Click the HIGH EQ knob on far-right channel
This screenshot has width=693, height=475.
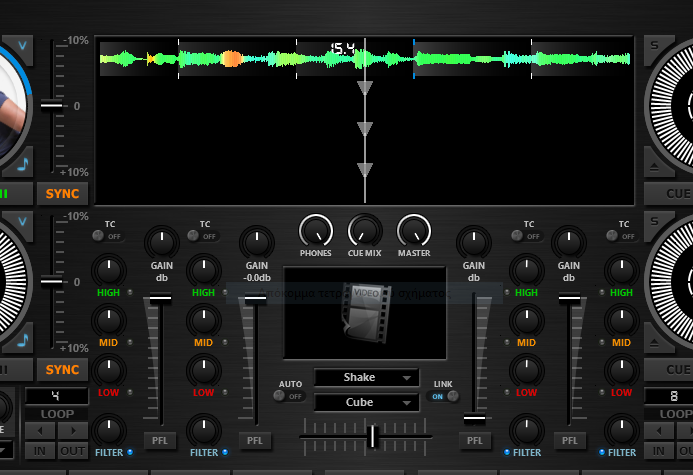621,270
